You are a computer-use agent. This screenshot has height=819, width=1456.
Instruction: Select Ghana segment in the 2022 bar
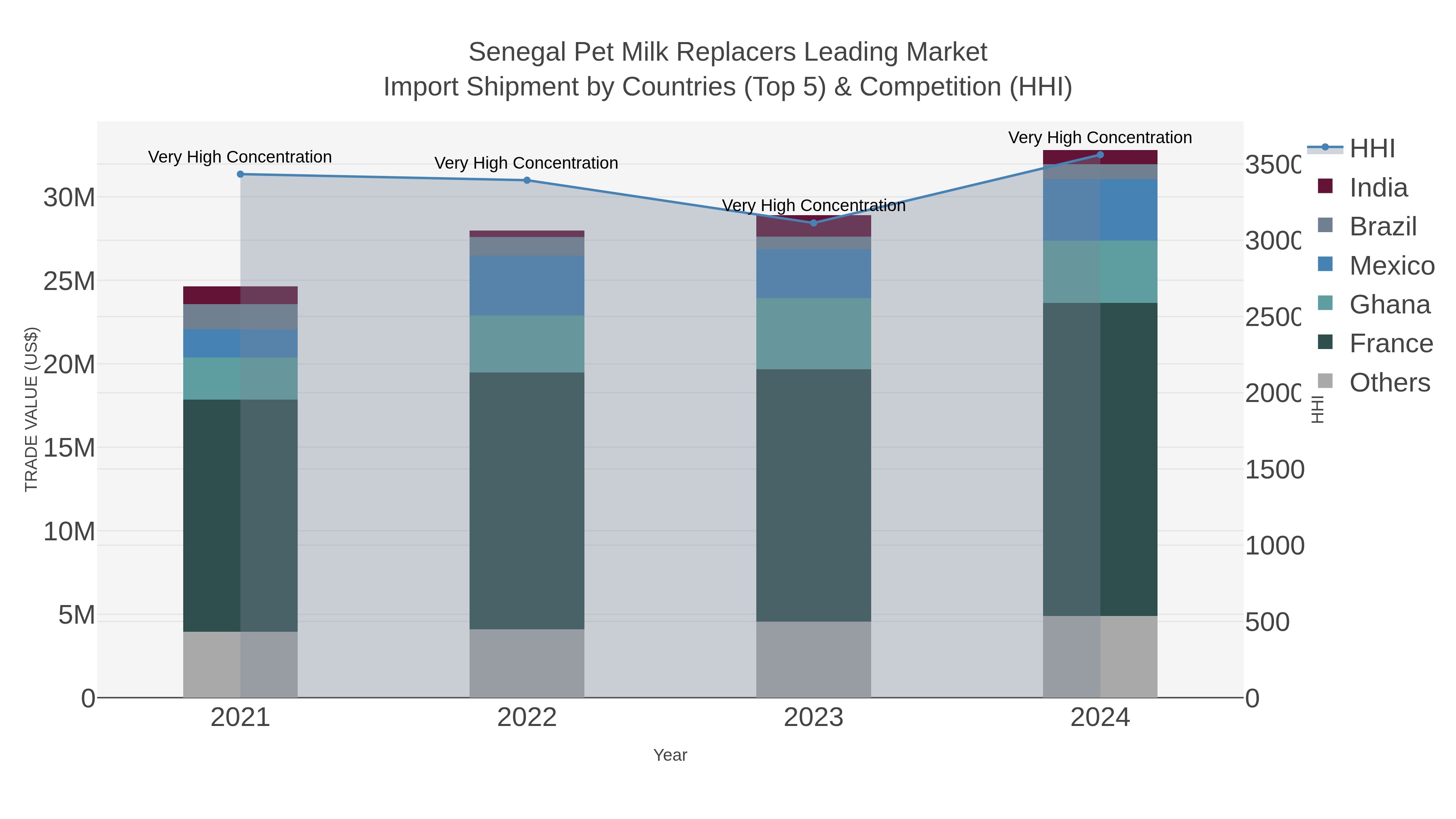coord(527,344)
